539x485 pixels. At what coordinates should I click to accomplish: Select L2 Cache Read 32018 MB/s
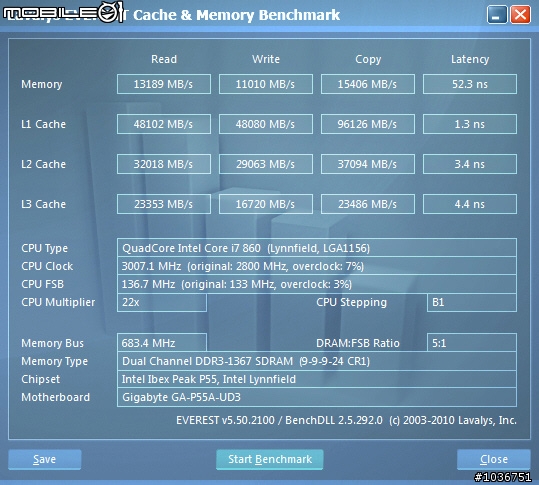coord(164,164)
